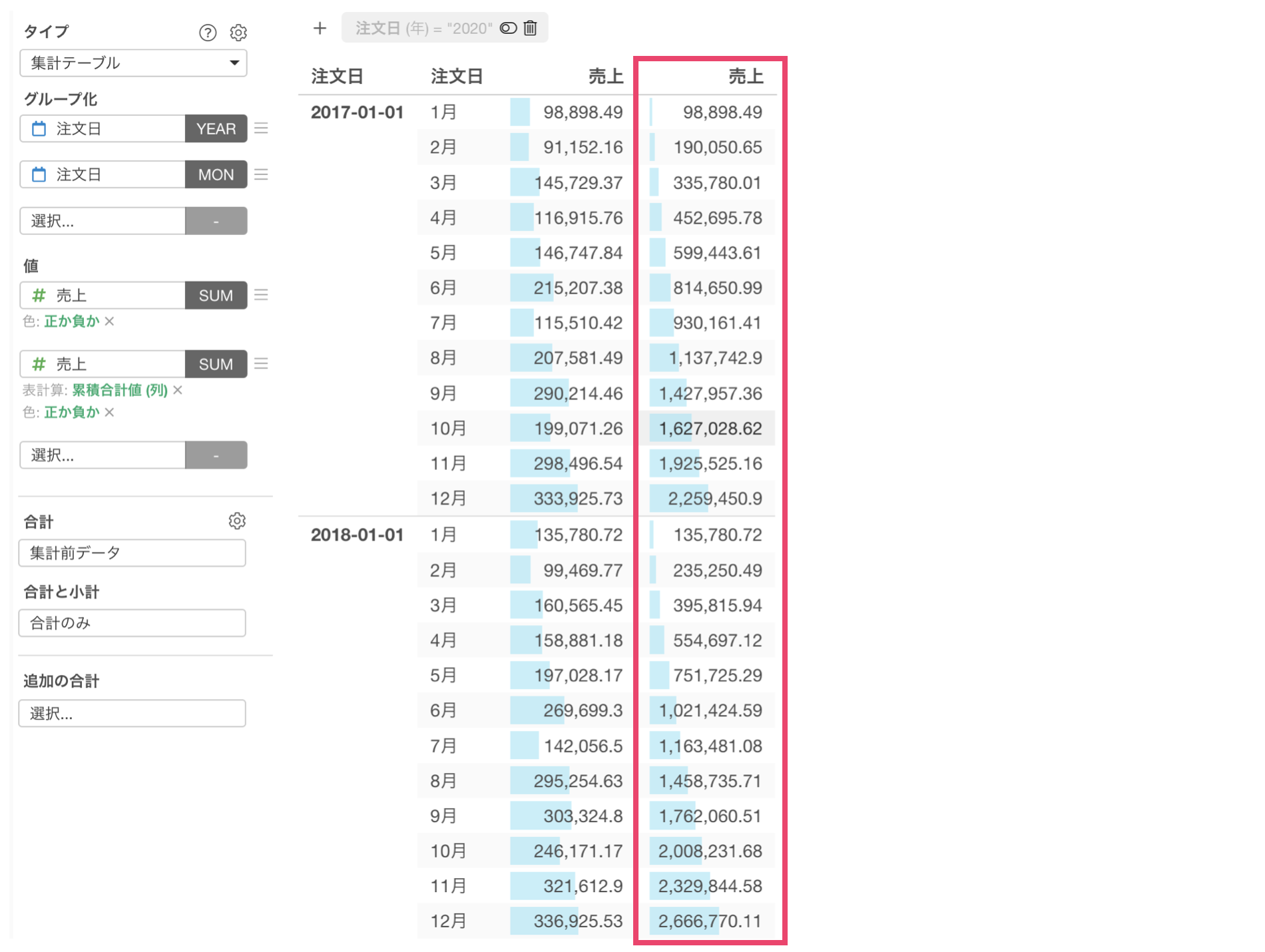Image resolution: width=1265 pixels, height=952 pixels.
Task: Click the 追加の合計 選択 field
Action: pyautogui.click(x=132, y=713)
